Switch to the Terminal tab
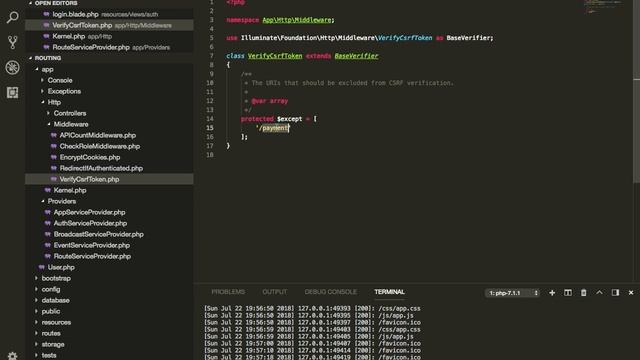The height and width of the screenshot is (360, 640). click(389, 292)
